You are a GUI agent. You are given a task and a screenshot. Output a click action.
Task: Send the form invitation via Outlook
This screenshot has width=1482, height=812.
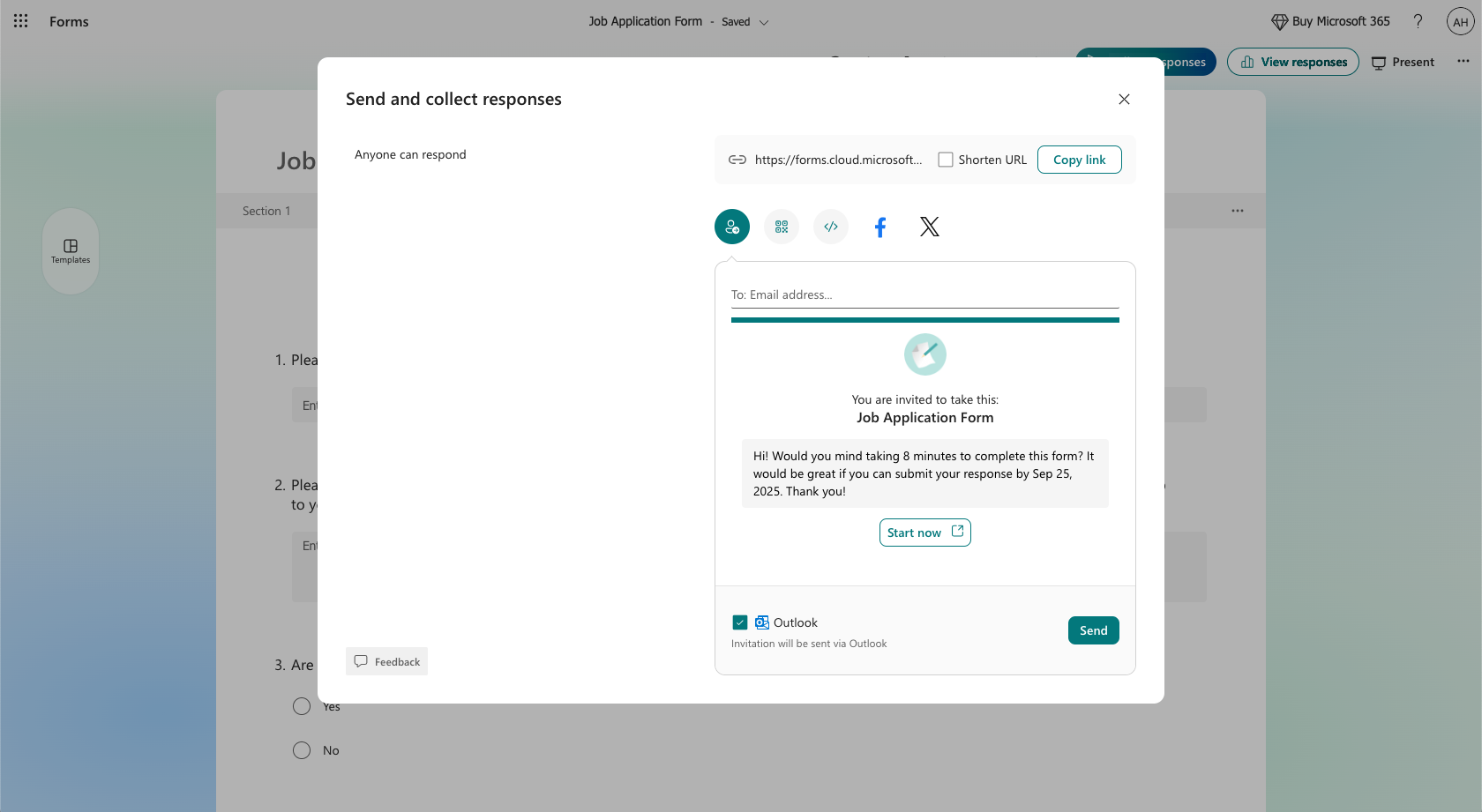(x=1093, y=630)
